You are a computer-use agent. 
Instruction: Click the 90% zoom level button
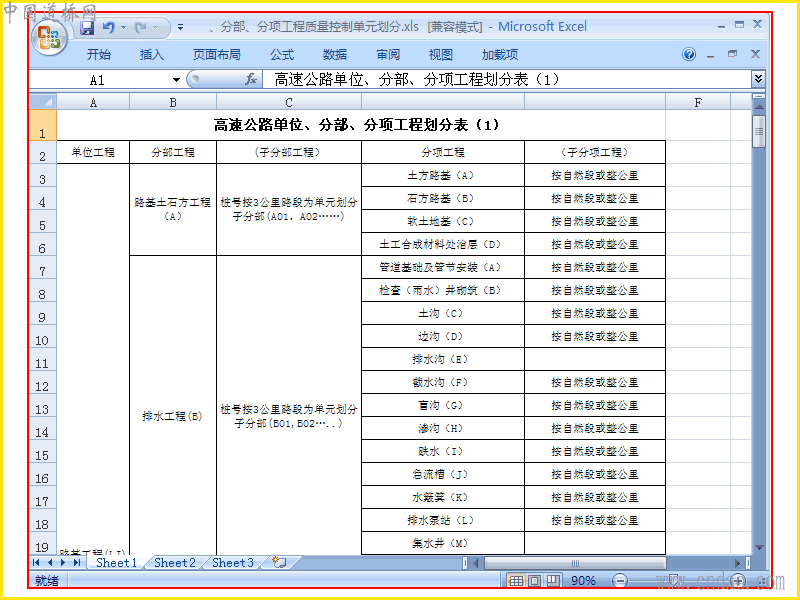point(583,581)
